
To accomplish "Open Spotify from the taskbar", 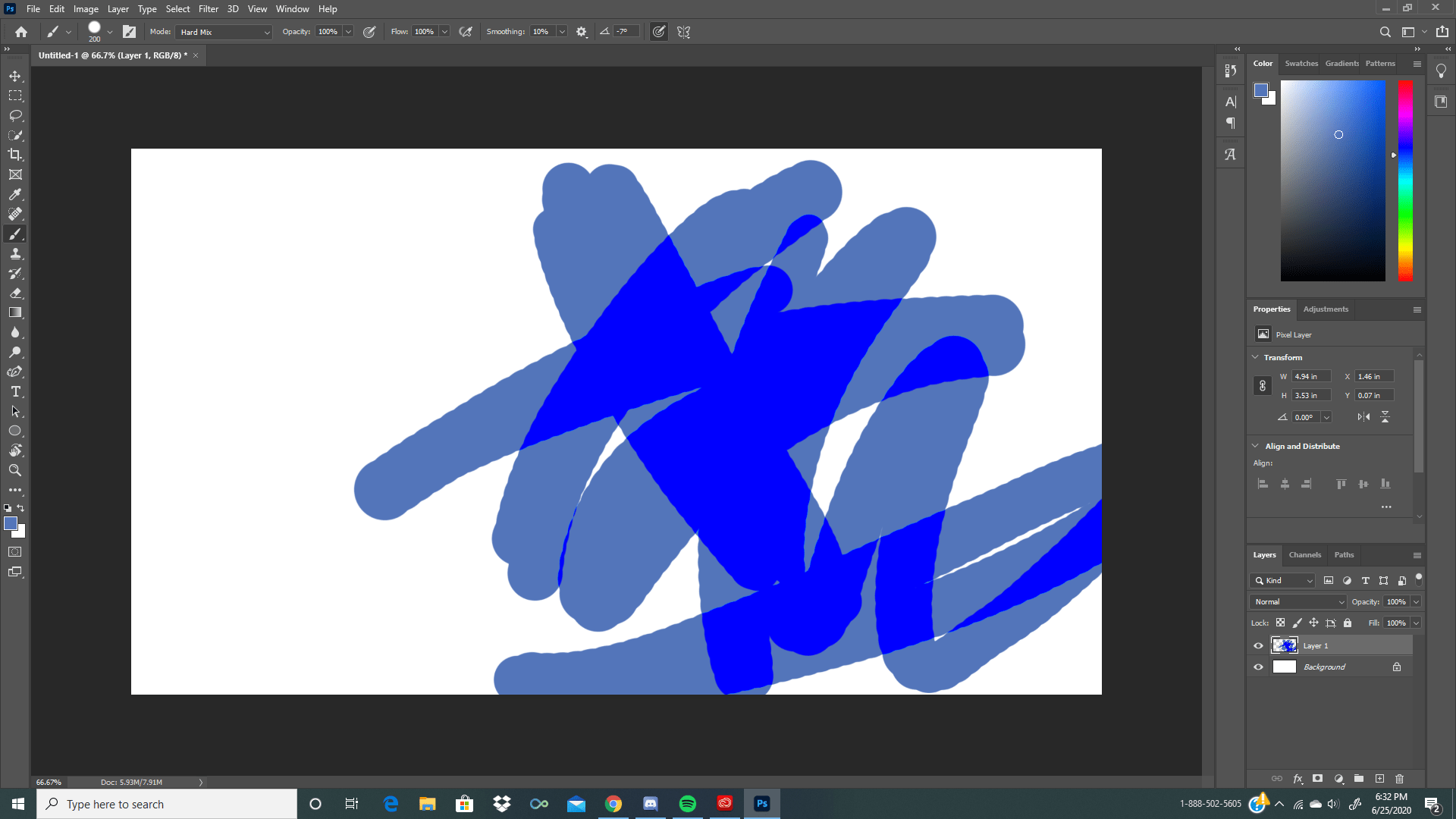I will (x=688, y=803).
